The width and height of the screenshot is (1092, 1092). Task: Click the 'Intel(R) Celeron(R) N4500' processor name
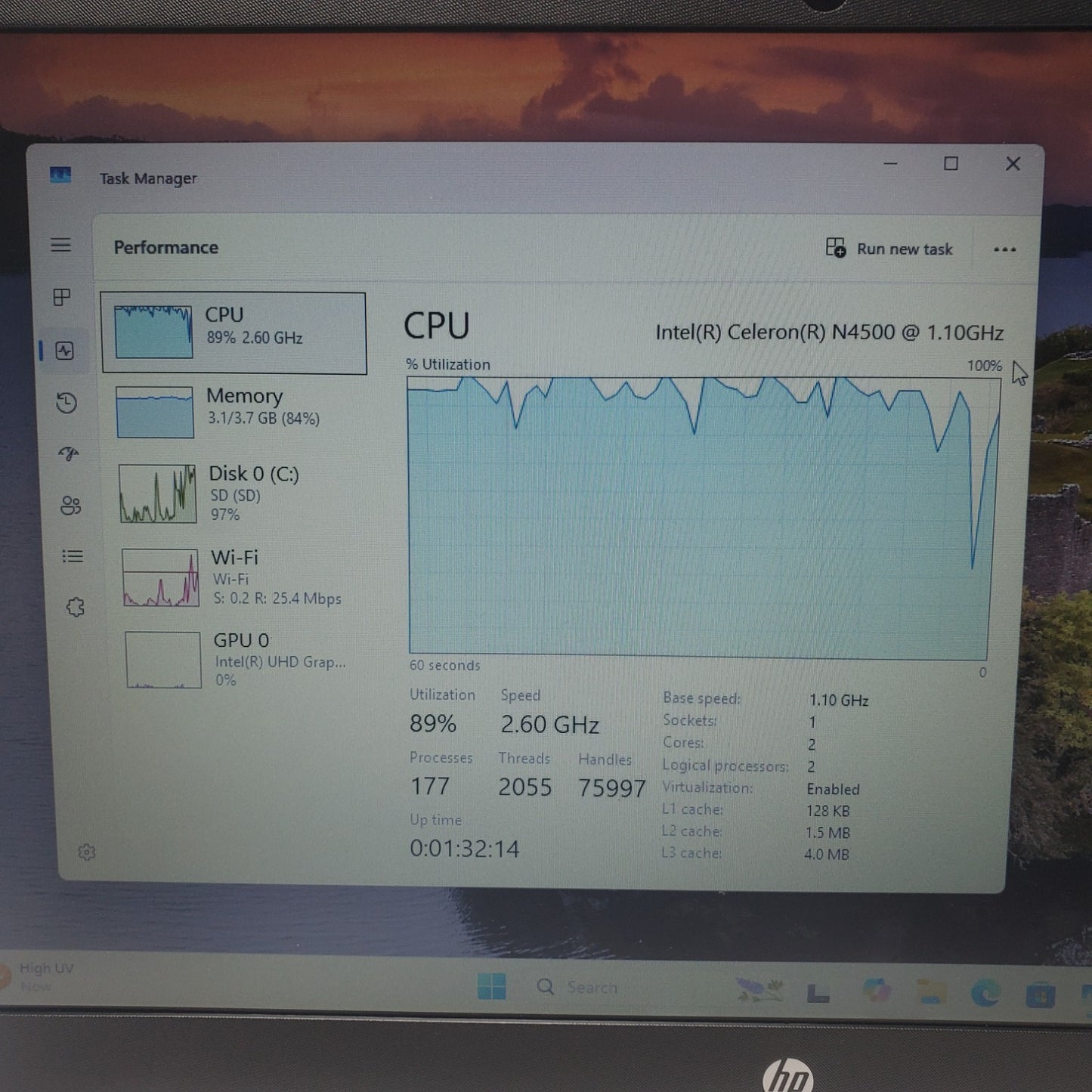tap(829, 333)
